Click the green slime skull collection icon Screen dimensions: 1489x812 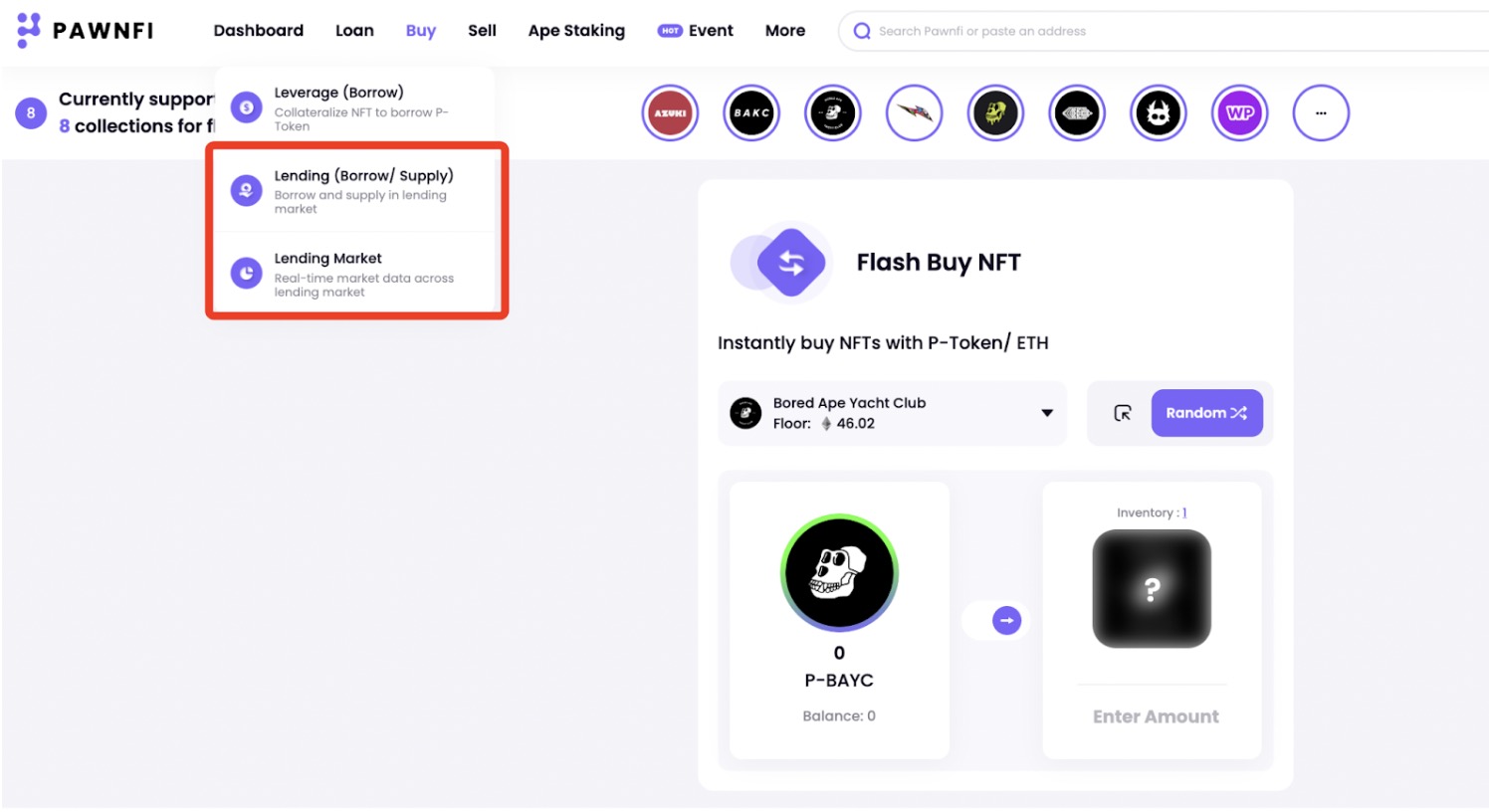995,113
